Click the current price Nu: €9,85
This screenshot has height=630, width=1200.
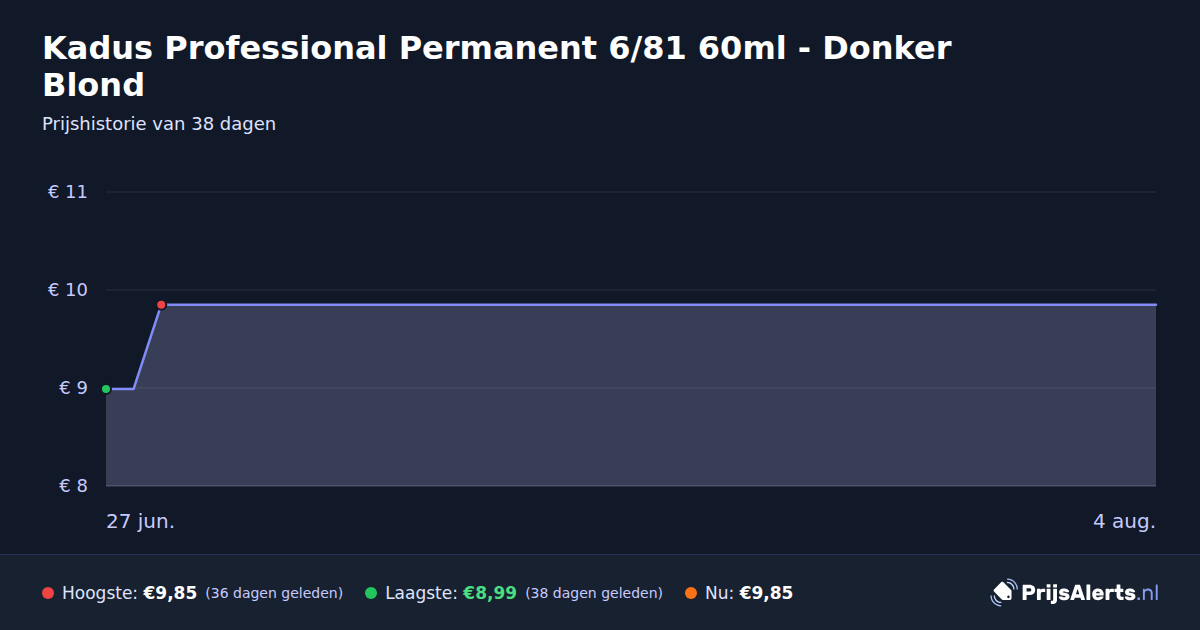pyautogui.click(x=749, y=593)
